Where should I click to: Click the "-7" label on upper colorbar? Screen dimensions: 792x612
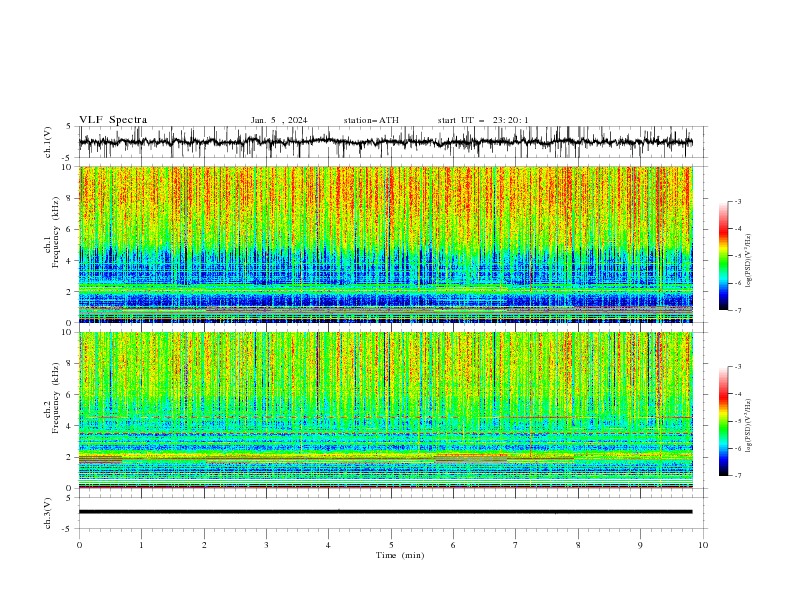click(x=738, y=310)
